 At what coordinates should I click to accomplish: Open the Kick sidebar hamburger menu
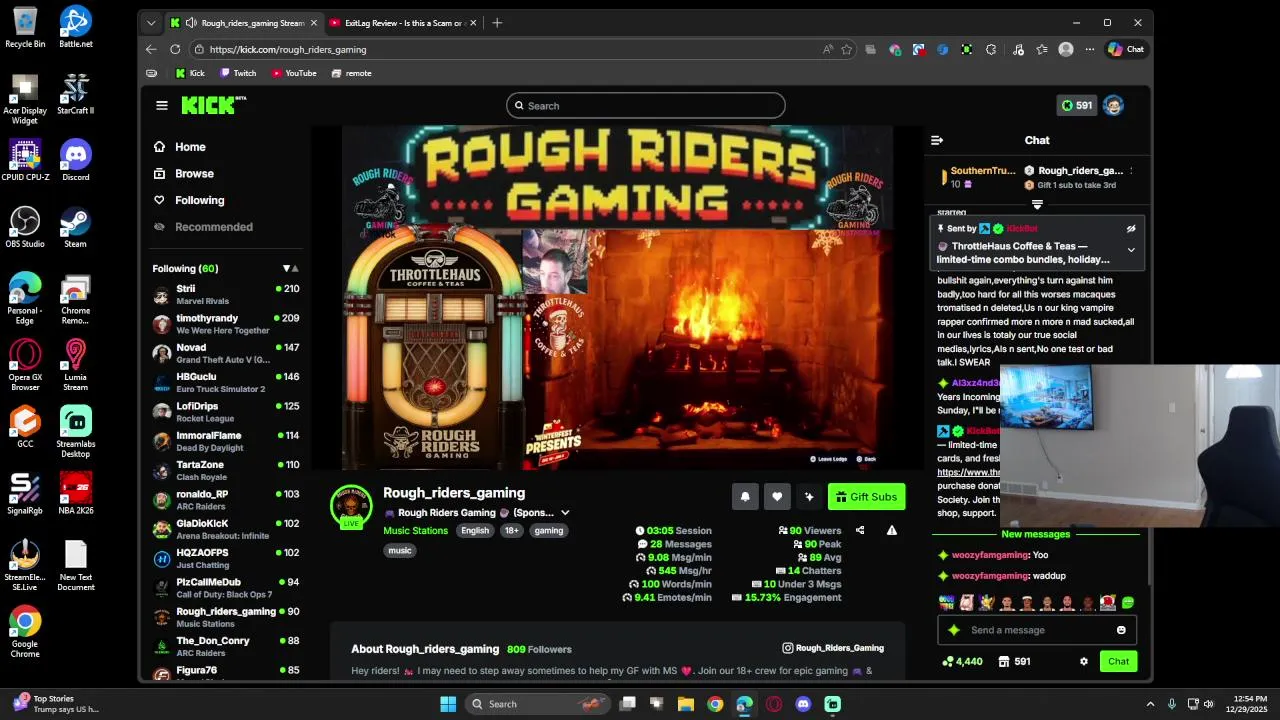click(162, 105)
